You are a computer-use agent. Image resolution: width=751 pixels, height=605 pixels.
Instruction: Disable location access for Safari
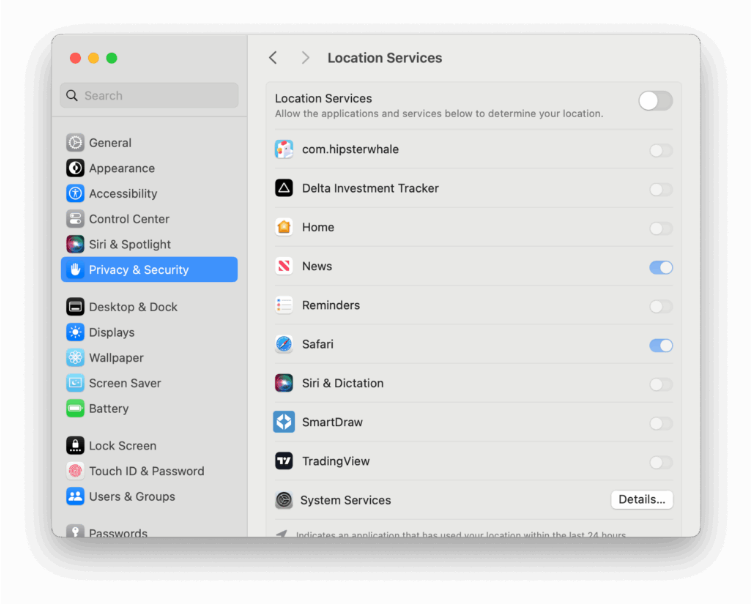click(661, 345)
